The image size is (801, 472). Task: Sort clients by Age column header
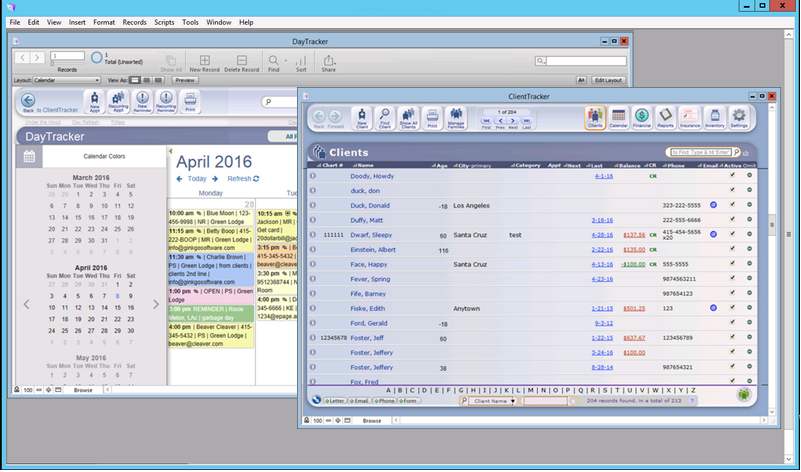pyautogui.click(x=439, y=166)
